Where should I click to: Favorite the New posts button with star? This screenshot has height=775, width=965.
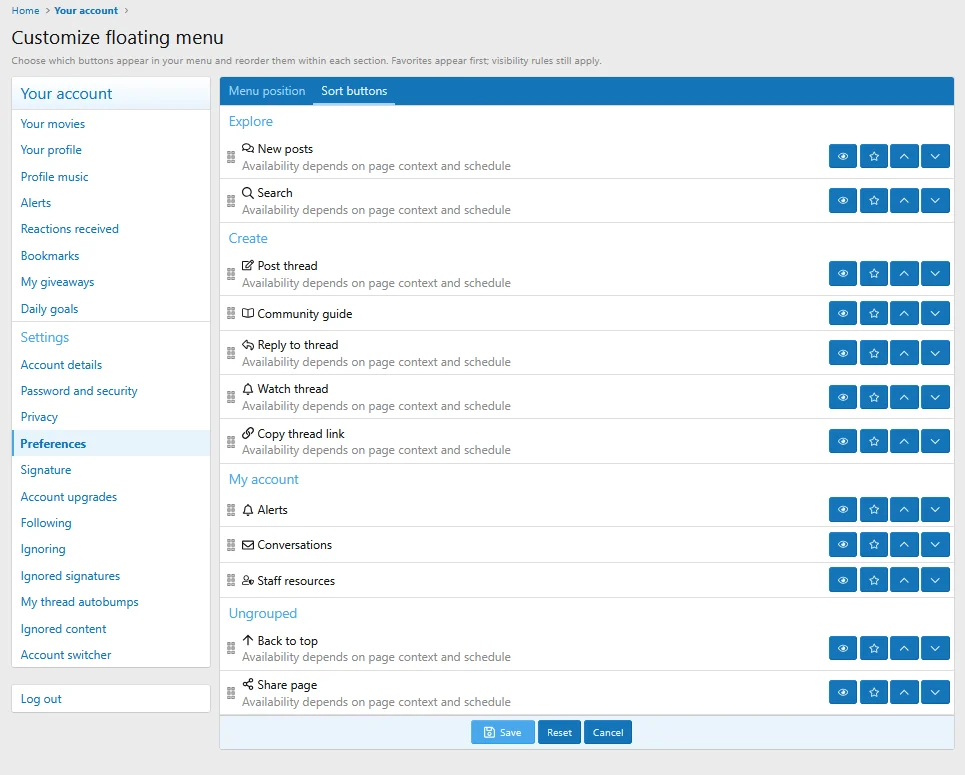coord(873,156)
